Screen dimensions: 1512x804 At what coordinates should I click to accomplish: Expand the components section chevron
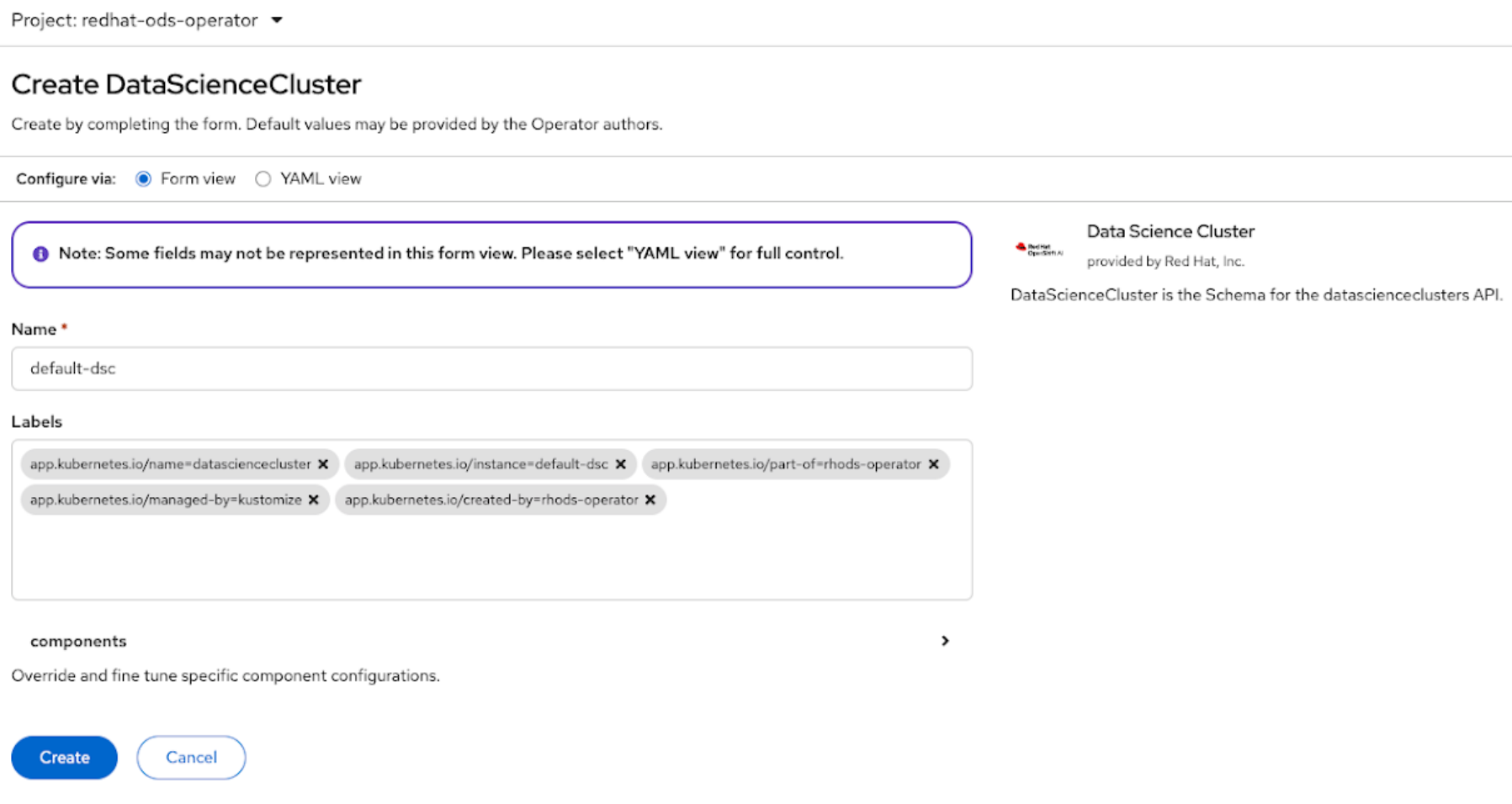[x=945, y=641]
